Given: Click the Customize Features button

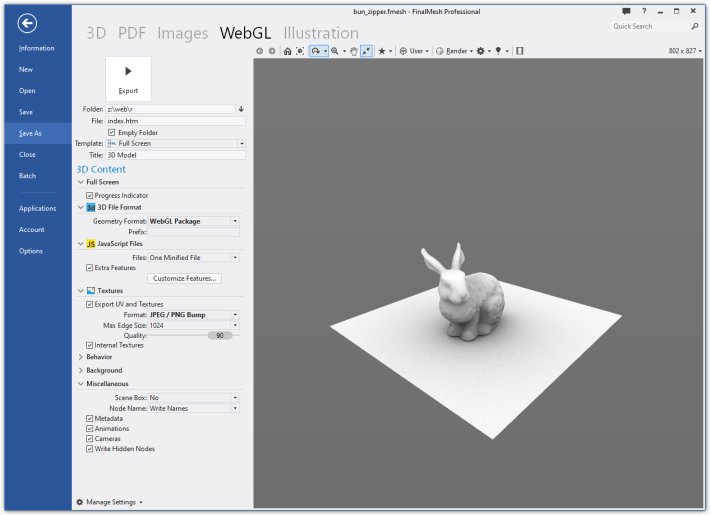Looking at the screenshot, I should (x=184, y=279).
